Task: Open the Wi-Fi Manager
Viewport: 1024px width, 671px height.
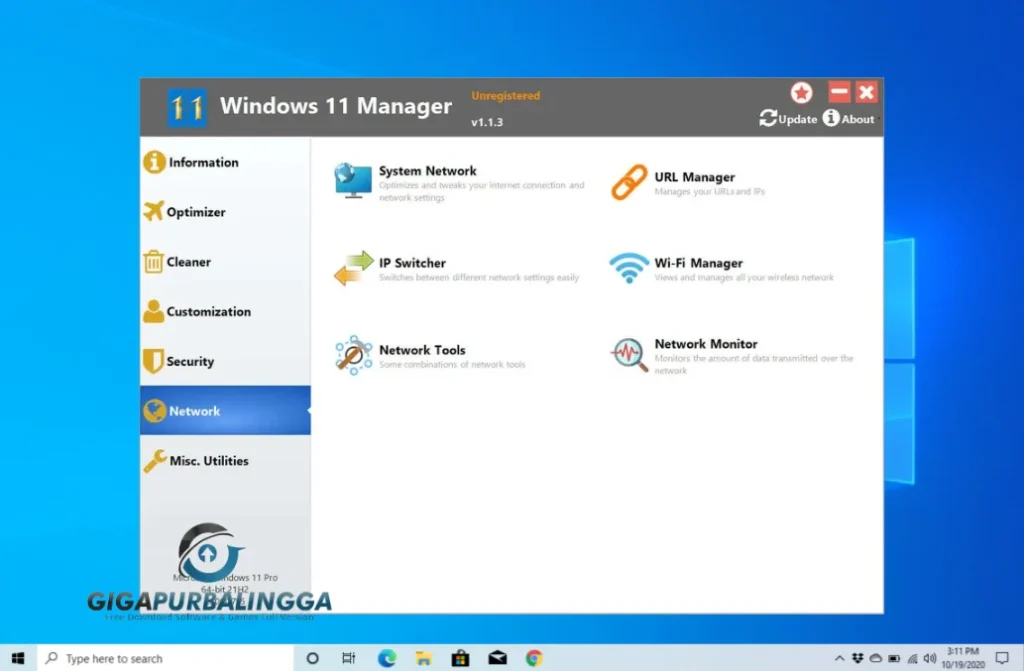Action: pos(697,265)
